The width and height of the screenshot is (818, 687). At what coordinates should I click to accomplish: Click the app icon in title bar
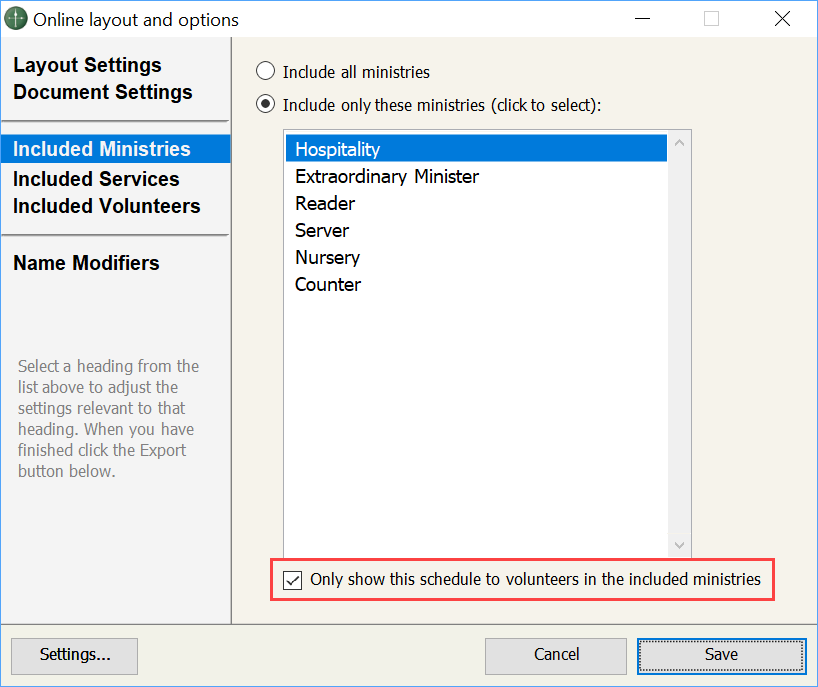click(17, 19)
